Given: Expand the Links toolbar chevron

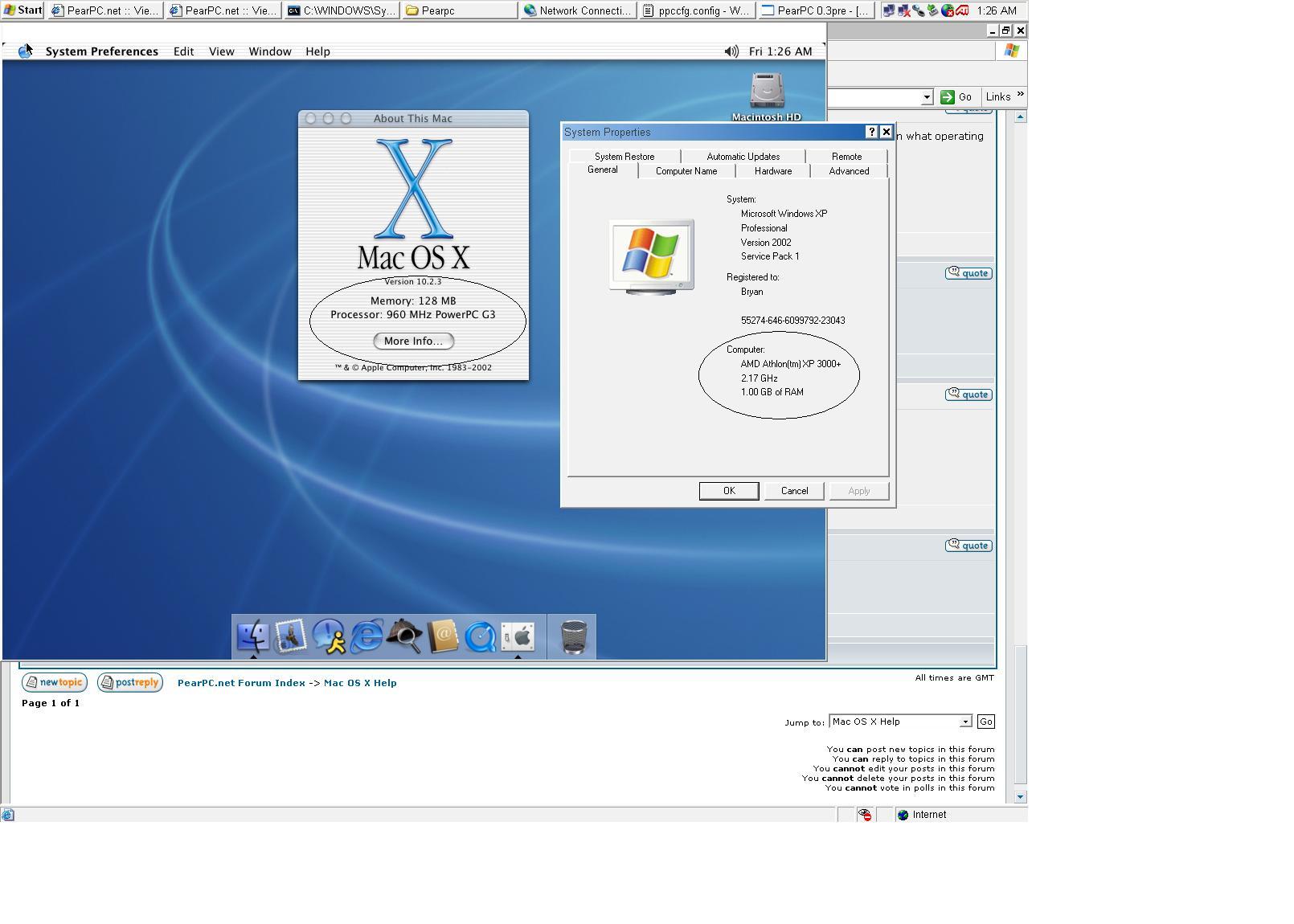Looking at the screenshot, I should point(1020,95).
